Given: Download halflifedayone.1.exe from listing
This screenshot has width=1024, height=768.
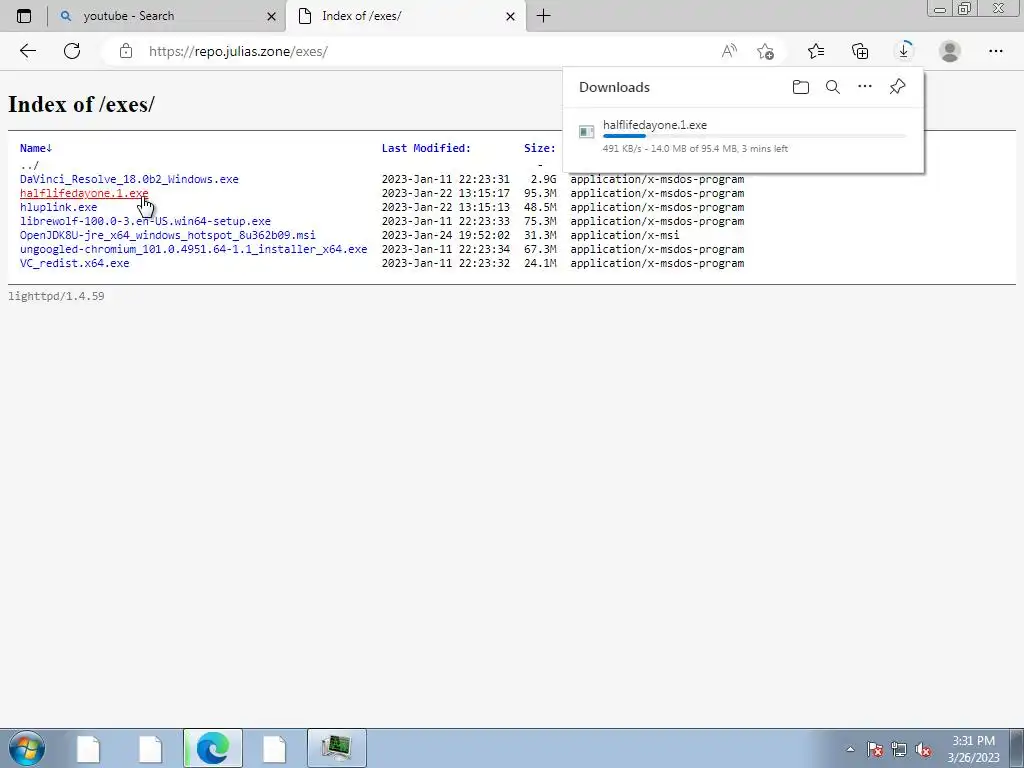Looking at the screenshot, I should [84, 193].
